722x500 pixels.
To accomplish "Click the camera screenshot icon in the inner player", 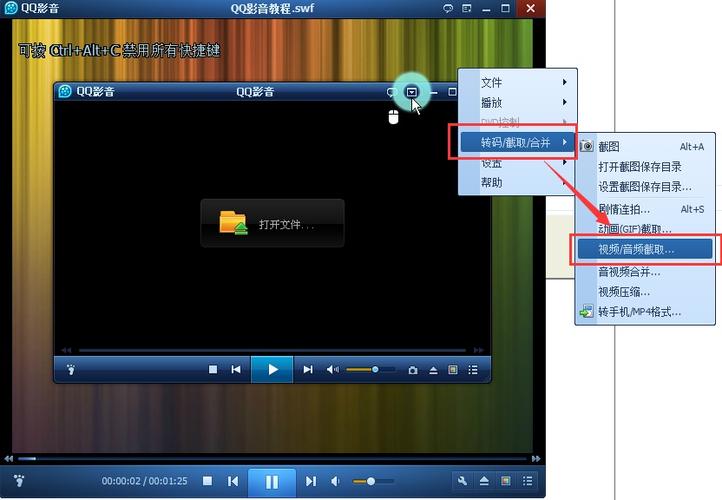I will (x=413, y=370).
